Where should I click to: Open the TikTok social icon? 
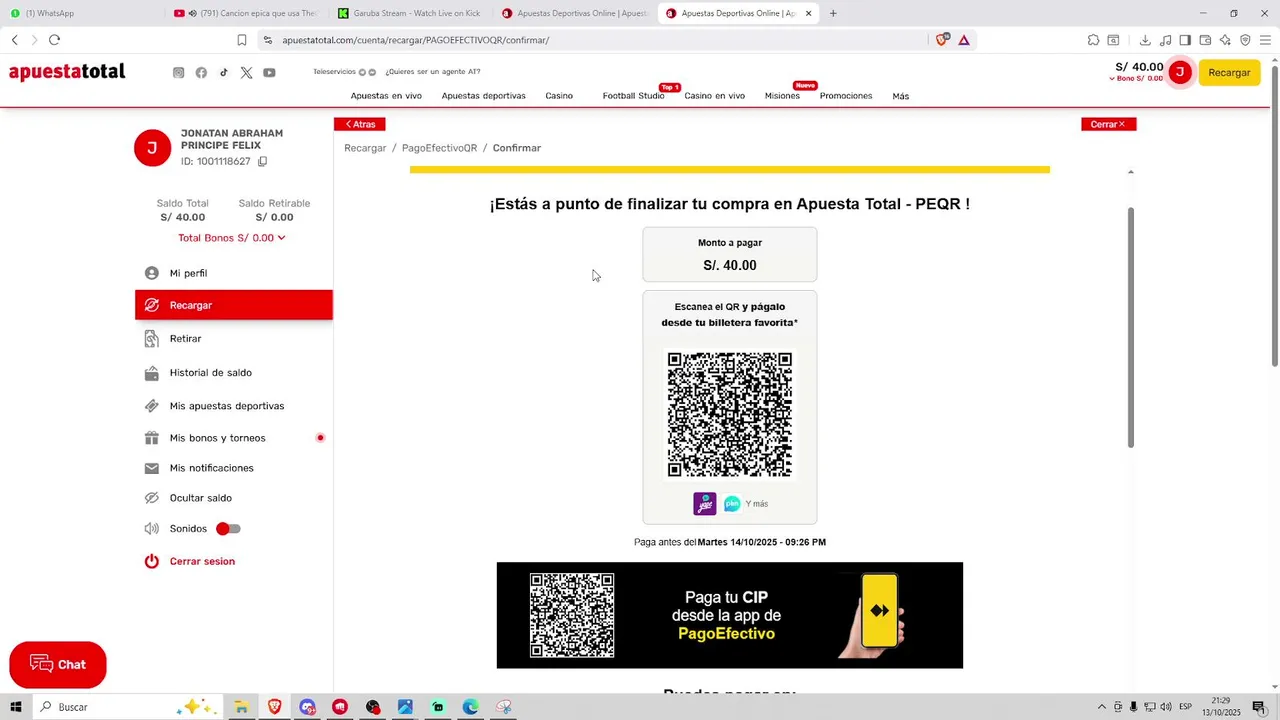224,73
